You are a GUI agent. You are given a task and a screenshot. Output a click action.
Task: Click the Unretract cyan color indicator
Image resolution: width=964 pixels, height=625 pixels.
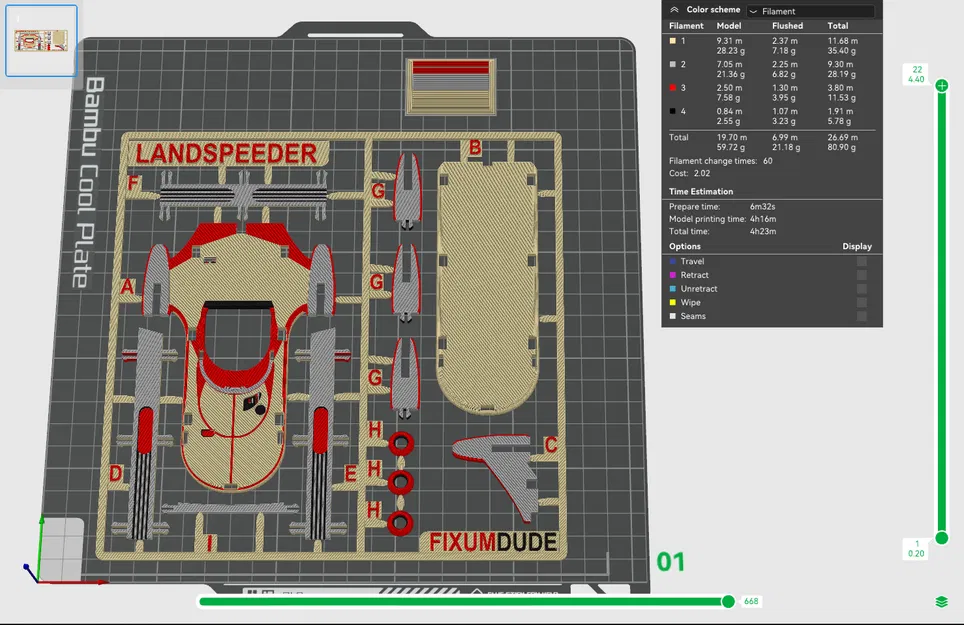673,289
